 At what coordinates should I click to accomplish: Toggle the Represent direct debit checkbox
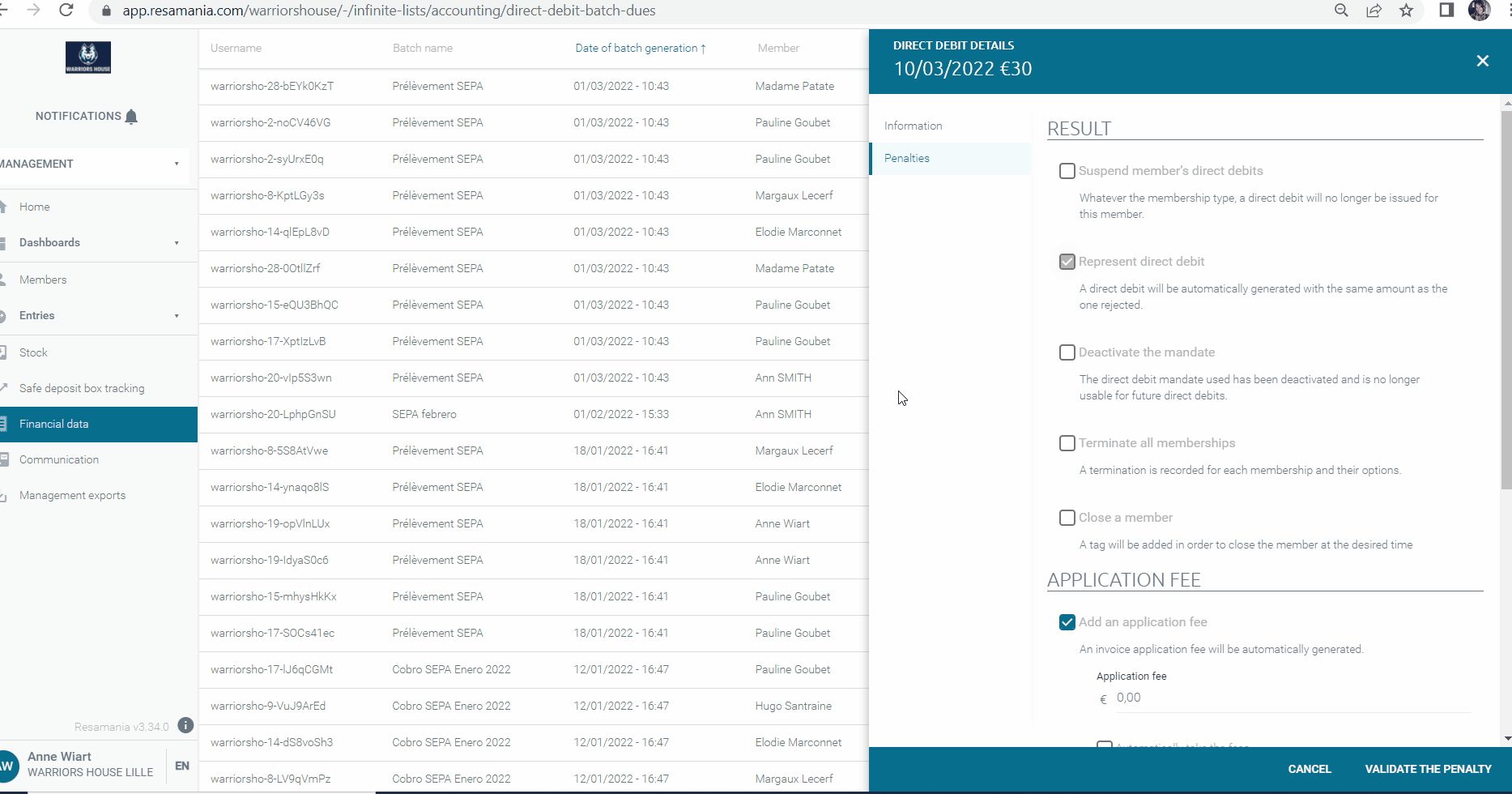(1067, 262)
